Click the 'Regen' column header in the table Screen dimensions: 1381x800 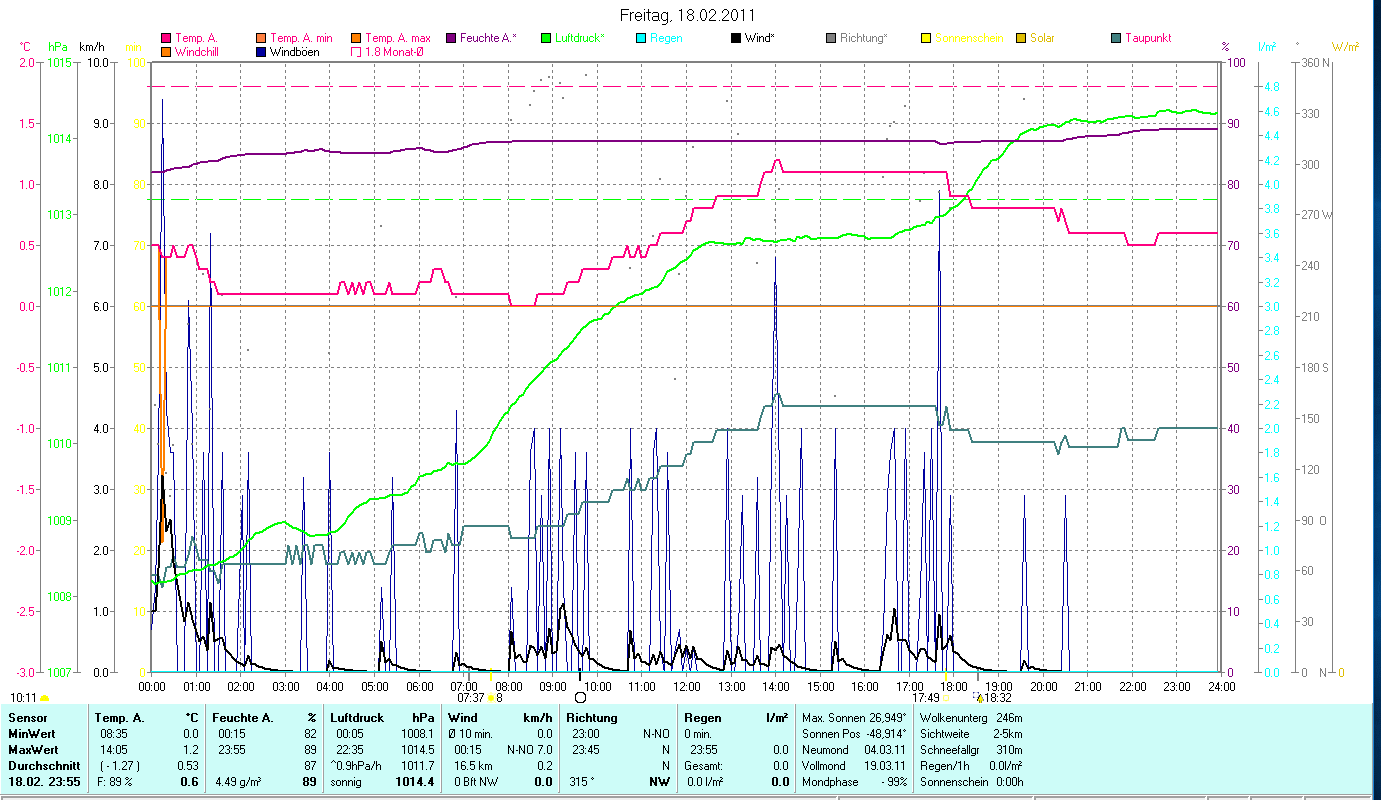[702, 718]
